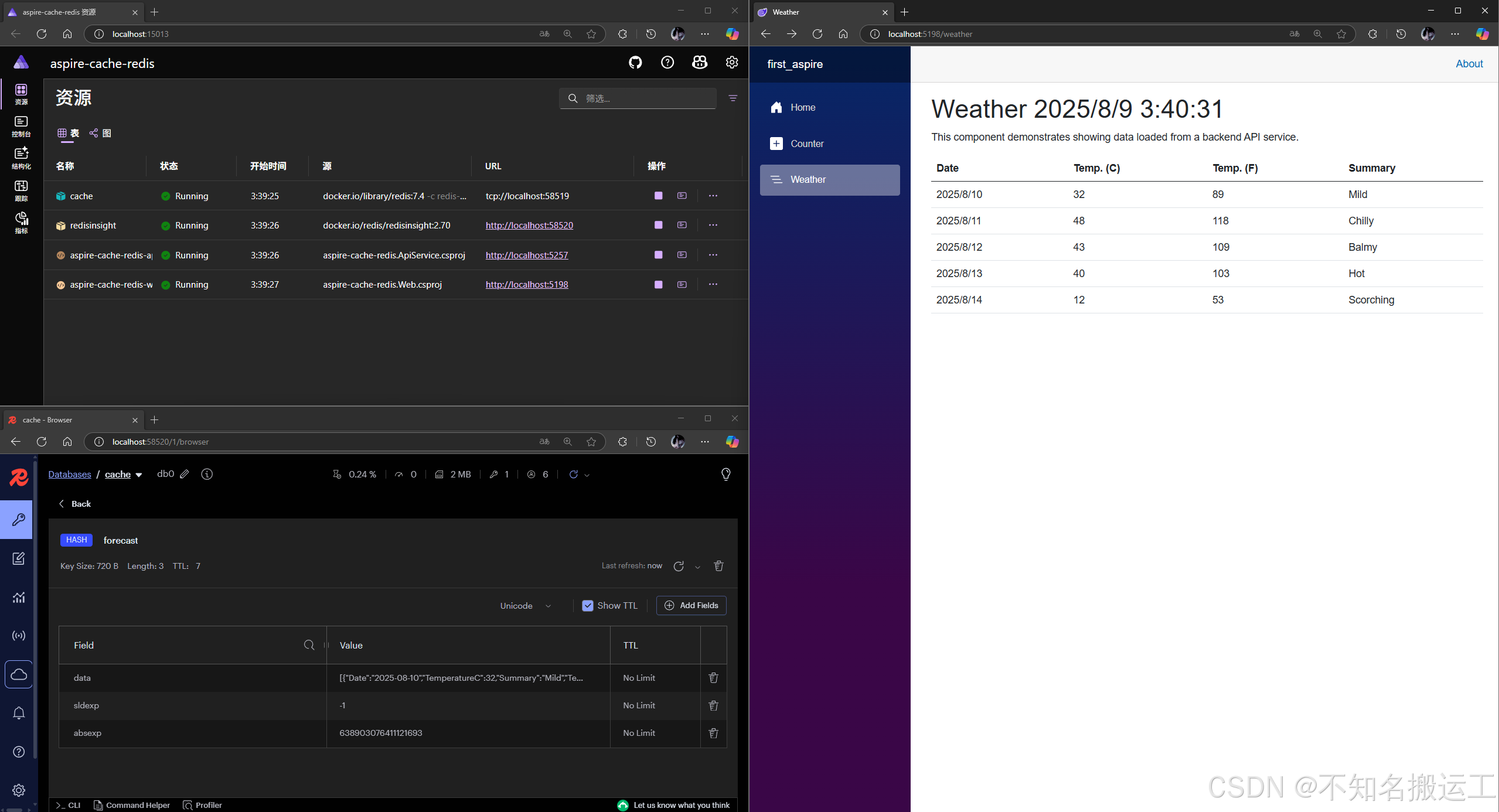This screenshot has width=1499, height=812.
Task: Edit the db0 database index
Action: point(185,474)
